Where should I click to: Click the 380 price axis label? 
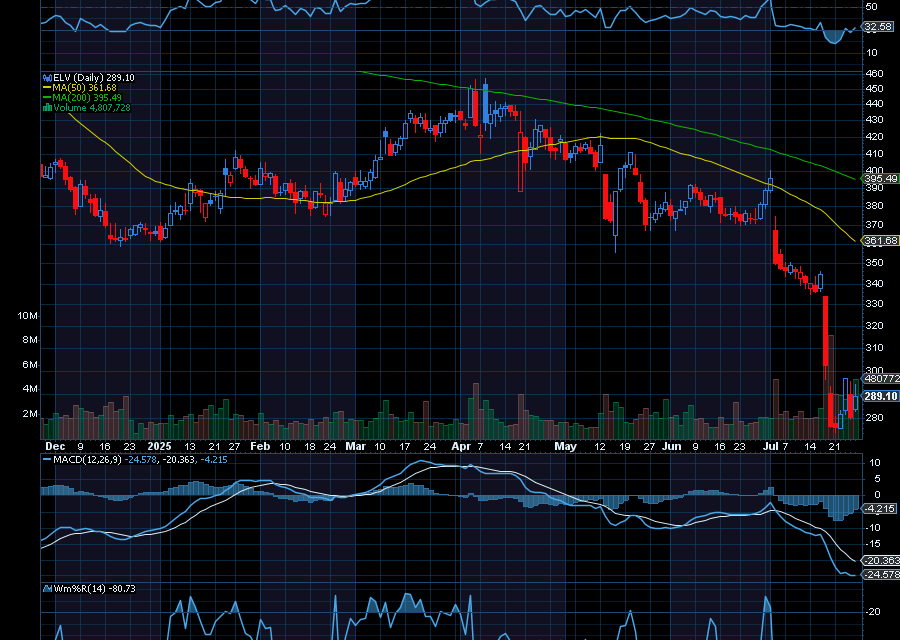pyautogui.click(x=874, y=205)
